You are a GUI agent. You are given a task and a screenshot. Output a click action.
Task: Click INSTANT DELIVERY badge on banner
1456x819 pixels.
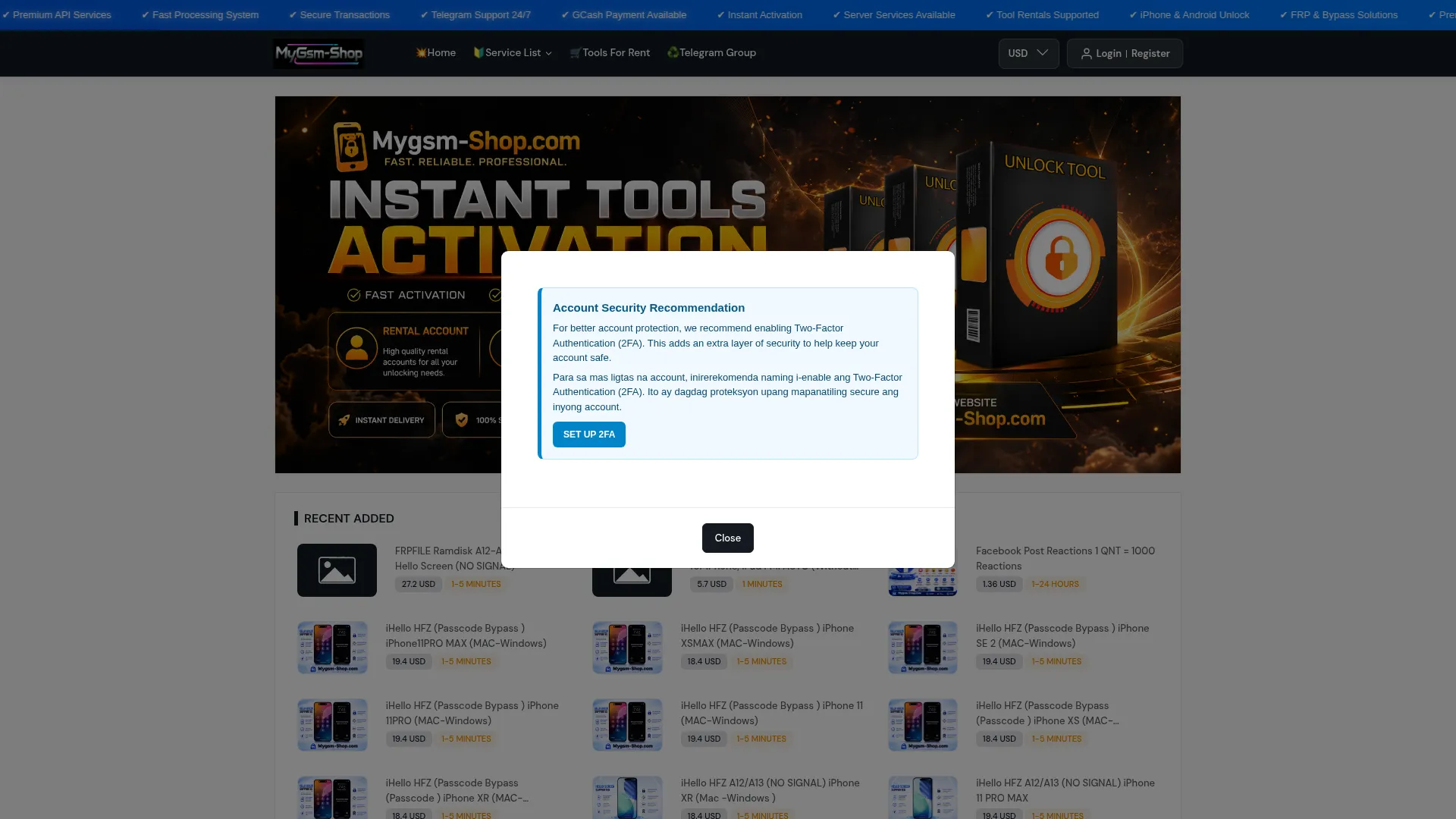[x=381, y=419]
